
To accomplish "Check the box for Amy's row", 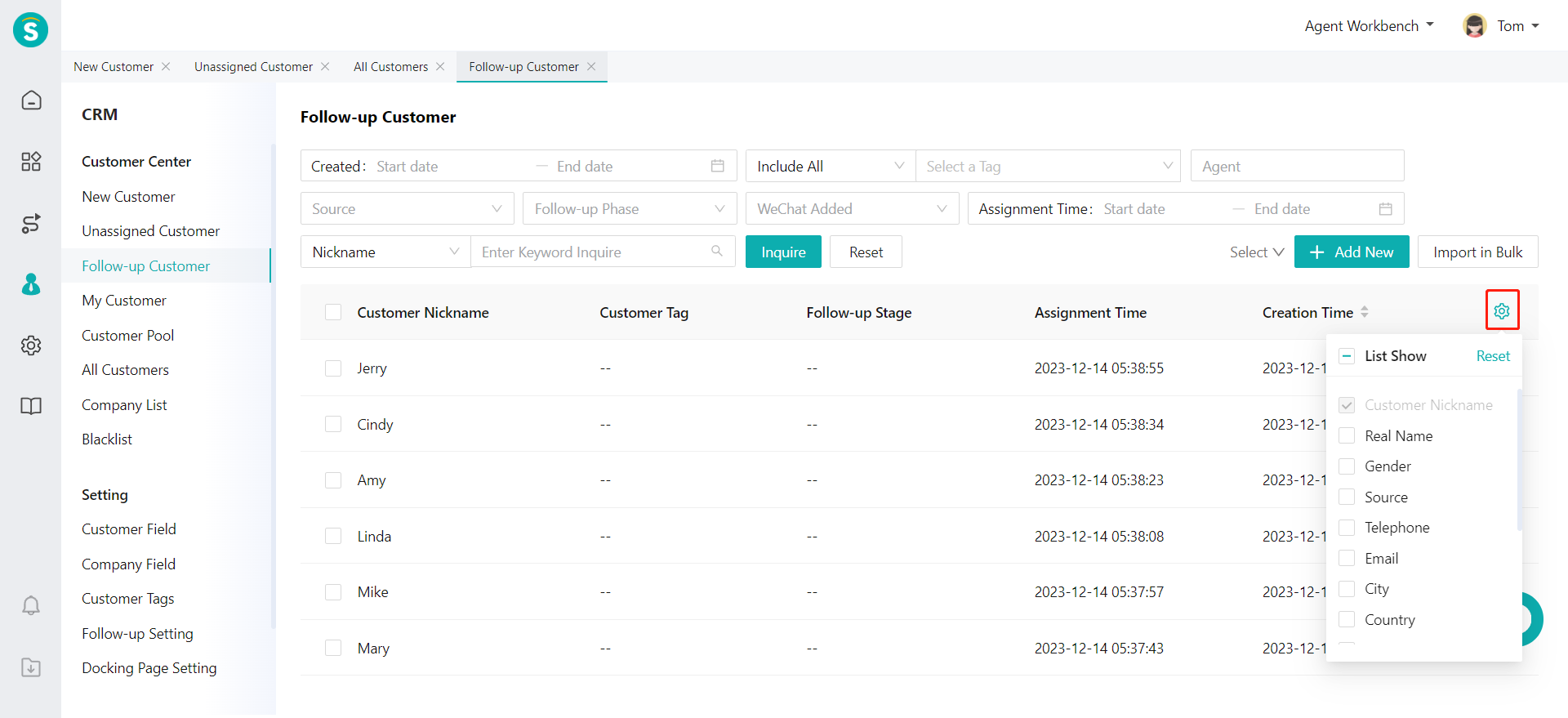I will coord(333,480).
